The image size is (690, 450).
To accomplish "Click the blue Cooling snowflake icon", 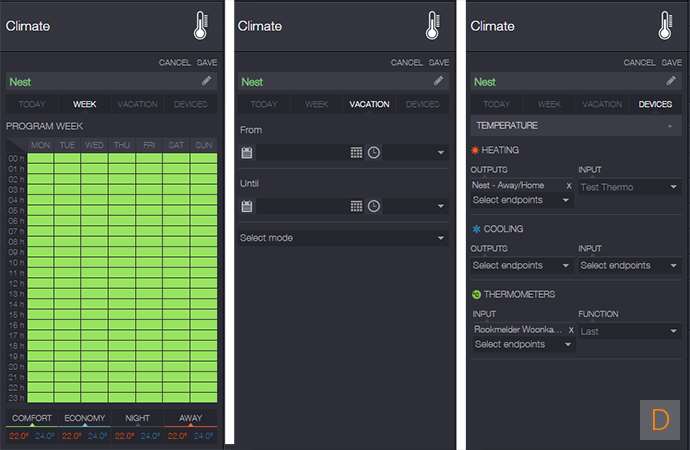I will [476, 229].
